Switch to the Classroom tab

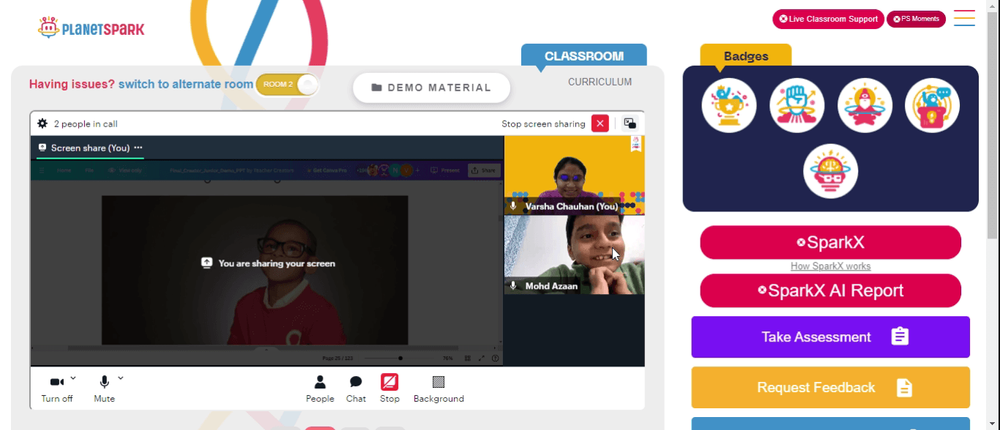(x=584, y=56)
